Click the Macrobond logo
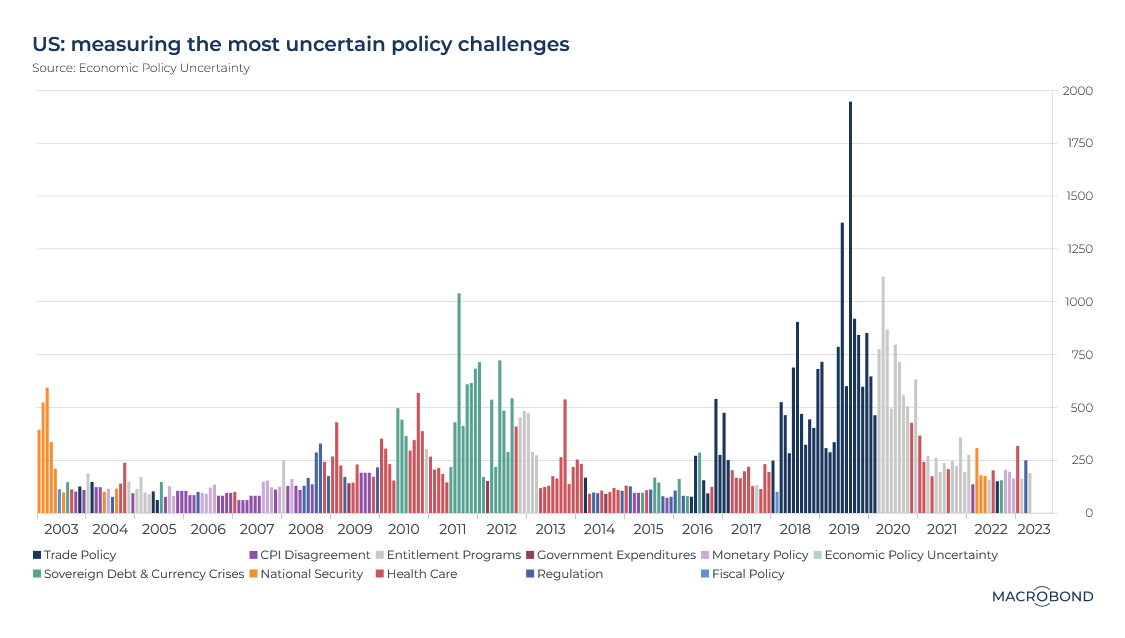The image size is (1125, 638). [1042, 596]
